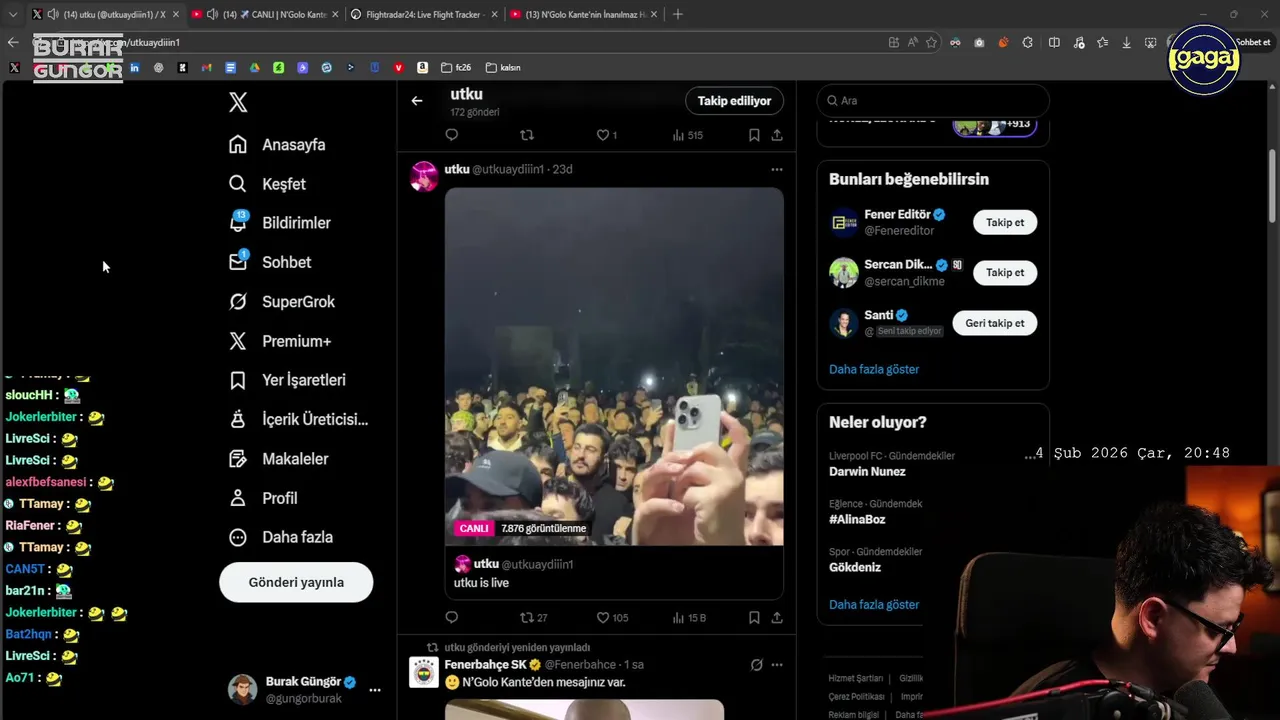Viewport: 1280px width, 720px height.
Task: Expand Daha fazla sidebar menu
Action: pyautogui.click(x=280, y=537)
